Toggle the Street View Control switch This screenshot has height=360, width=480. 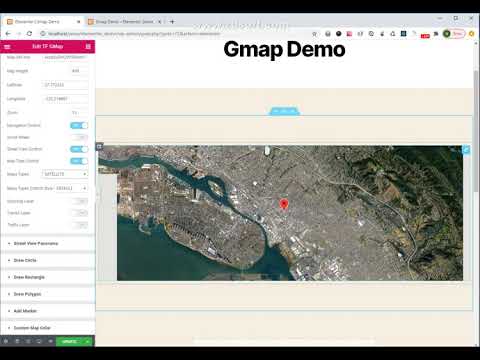79,149
